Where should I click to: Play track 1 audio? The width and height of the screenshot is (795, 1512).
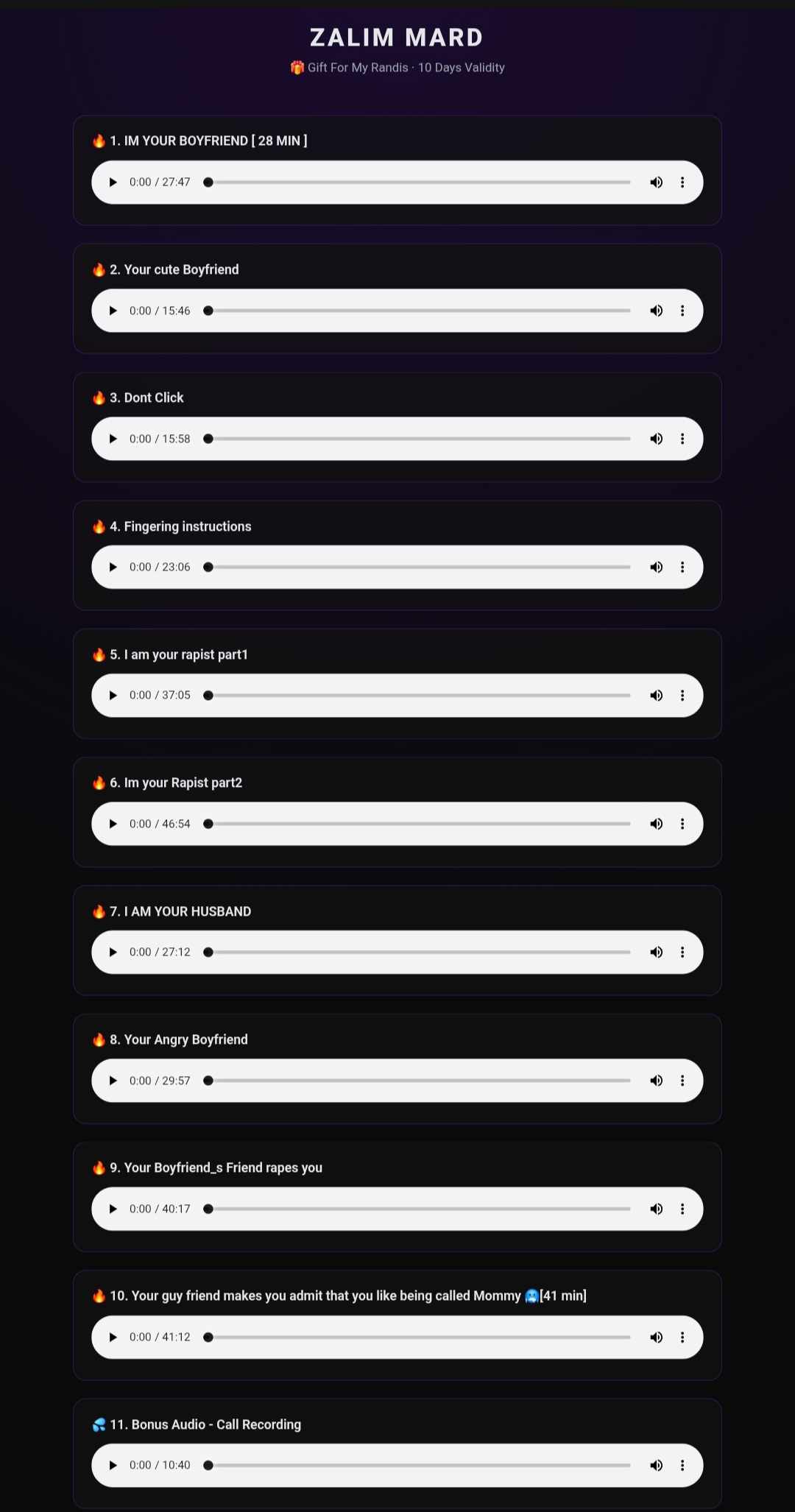113,183
